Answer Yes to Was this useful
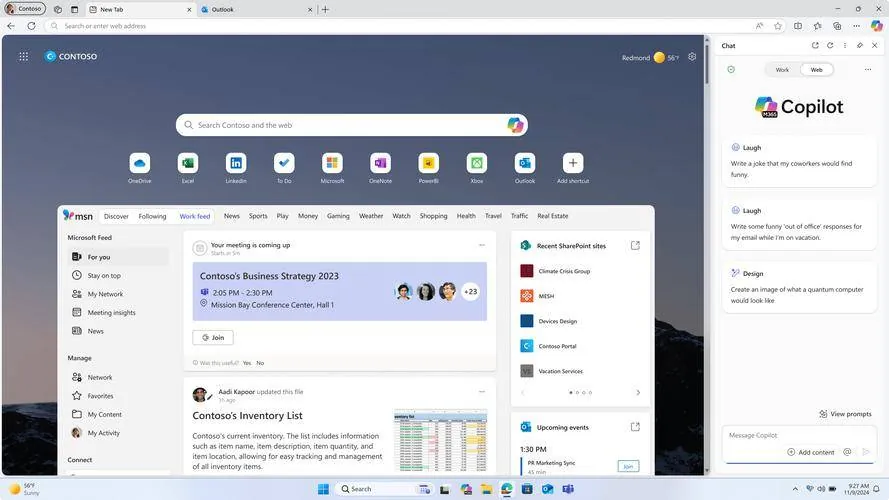Screen dimensions: 889x500 [247, 363]
